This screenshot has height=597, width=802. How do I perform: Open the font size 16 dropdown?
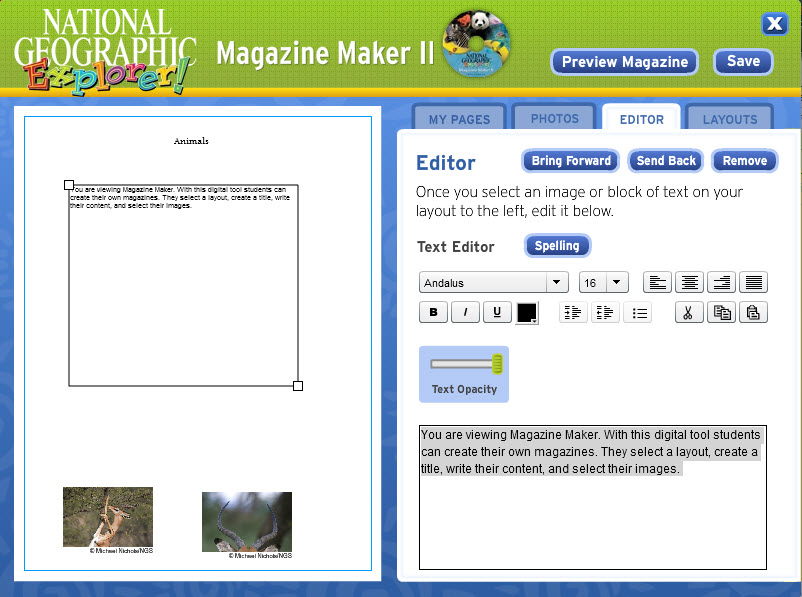tap(604, 282)
